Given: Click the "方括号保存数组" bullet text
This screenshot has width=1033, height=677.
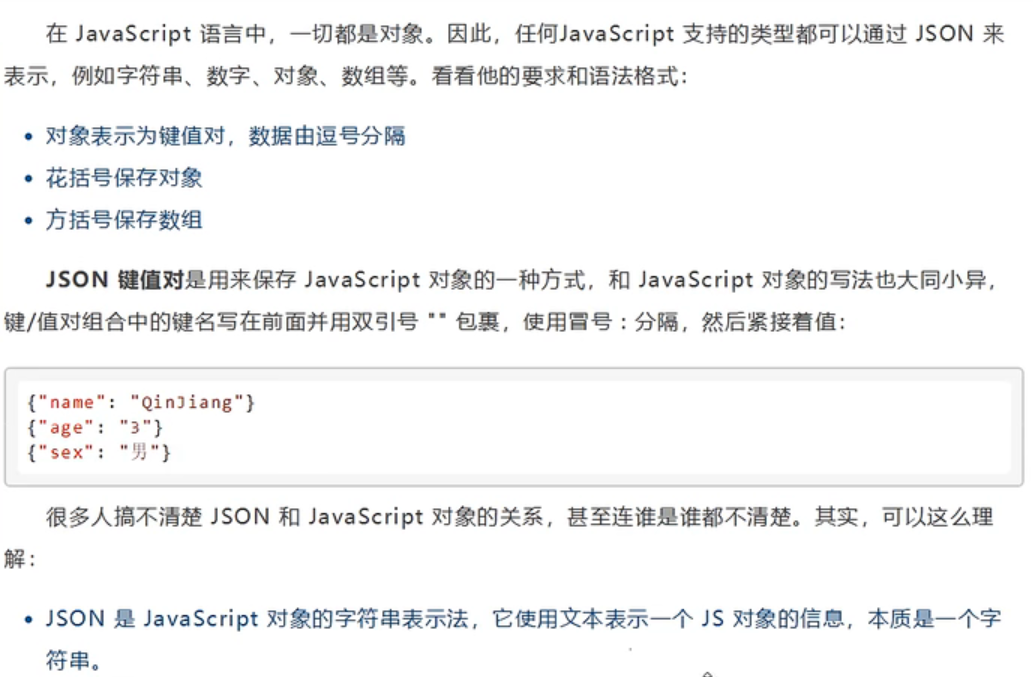Looking at the screenshot, I should pos(124,220).
